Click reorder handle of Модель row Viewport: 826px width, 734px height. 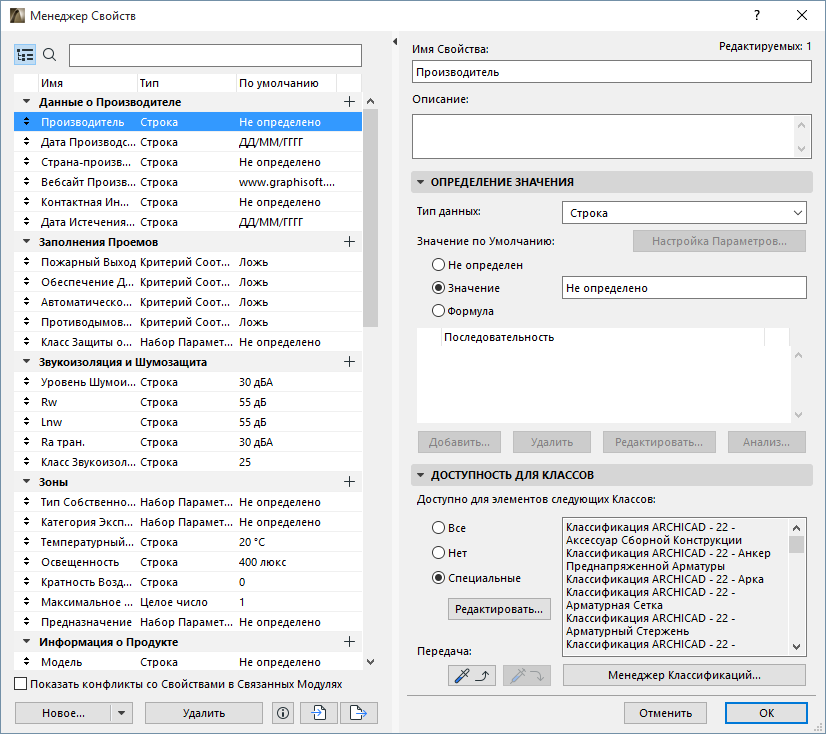pyautogui.click(x=26, y=662)
